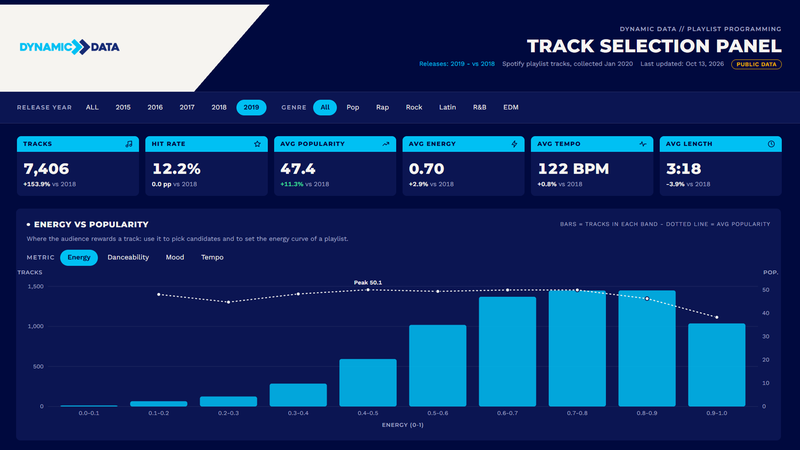800x450 pixels.
Task: Click the 122 BPM value
Action: 573,169
